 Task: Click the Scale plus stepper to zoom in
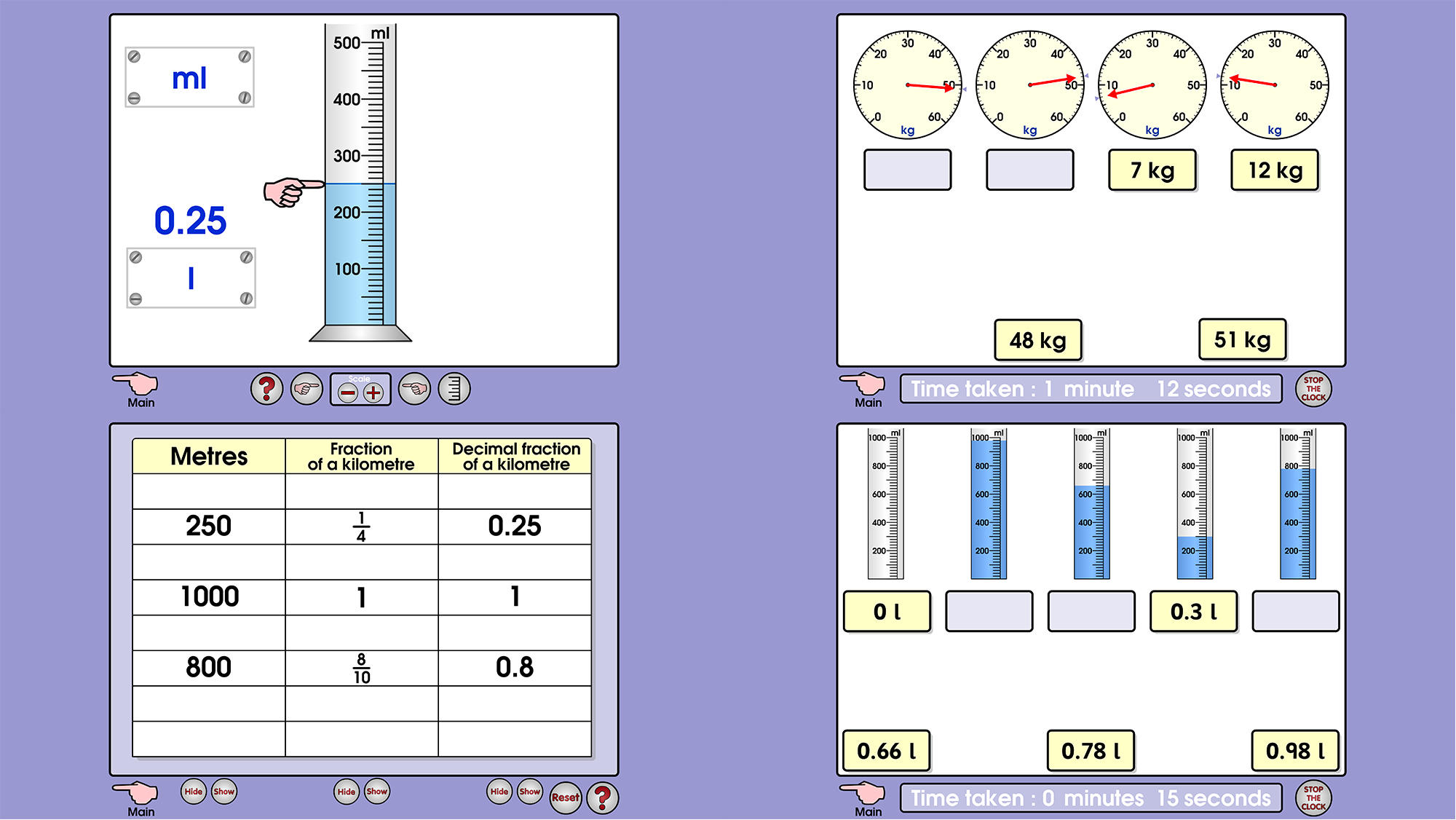[373, 393]
